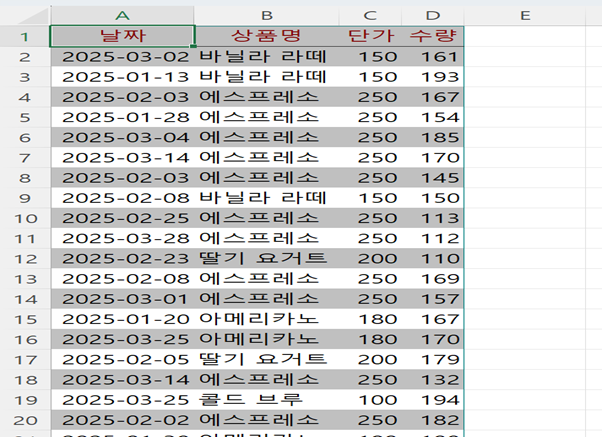Click 에스프레소 in row 4
This screenshot has height=437, width=602.
pos(267,97)
